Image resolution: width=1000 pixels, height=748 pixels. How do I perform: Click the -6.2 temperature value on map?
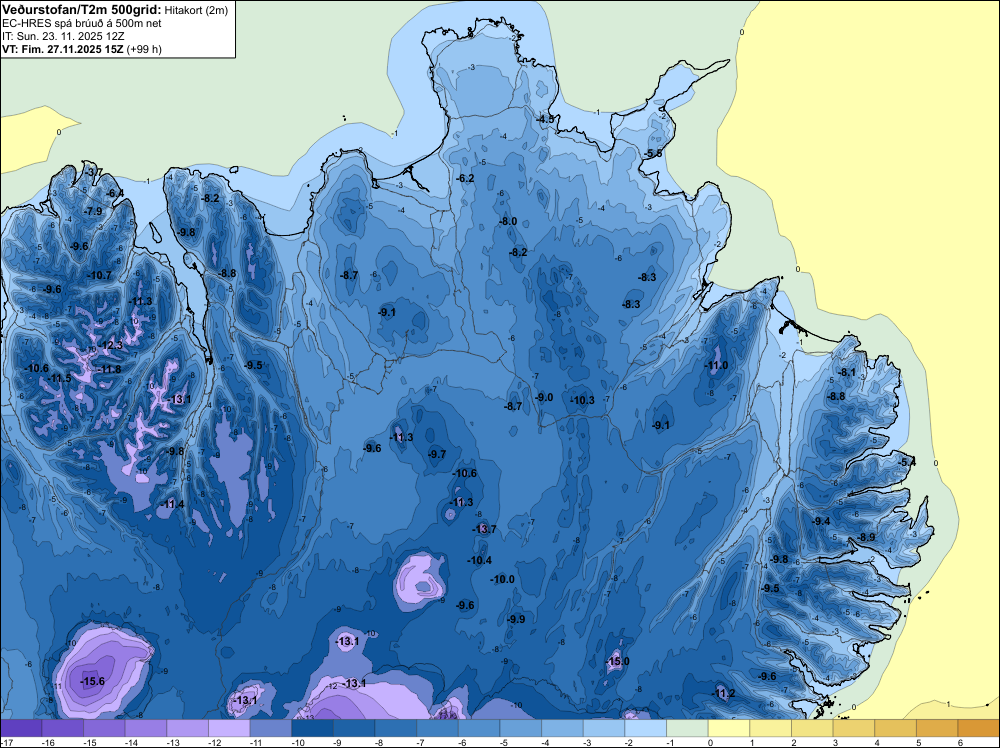(466, 178)
